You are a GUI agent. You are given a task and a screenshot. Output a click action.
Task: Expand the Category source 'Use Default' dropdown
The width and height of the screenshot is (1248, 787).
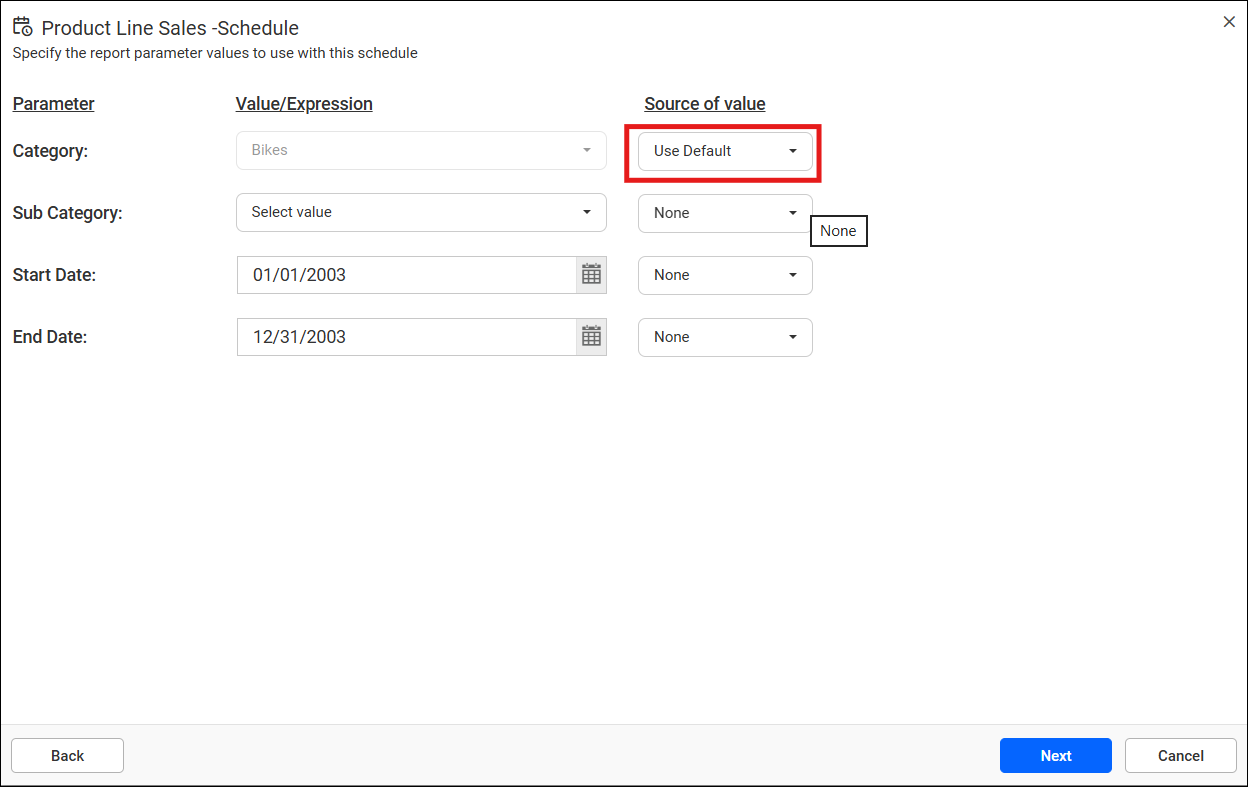click(x=725, y=151)
